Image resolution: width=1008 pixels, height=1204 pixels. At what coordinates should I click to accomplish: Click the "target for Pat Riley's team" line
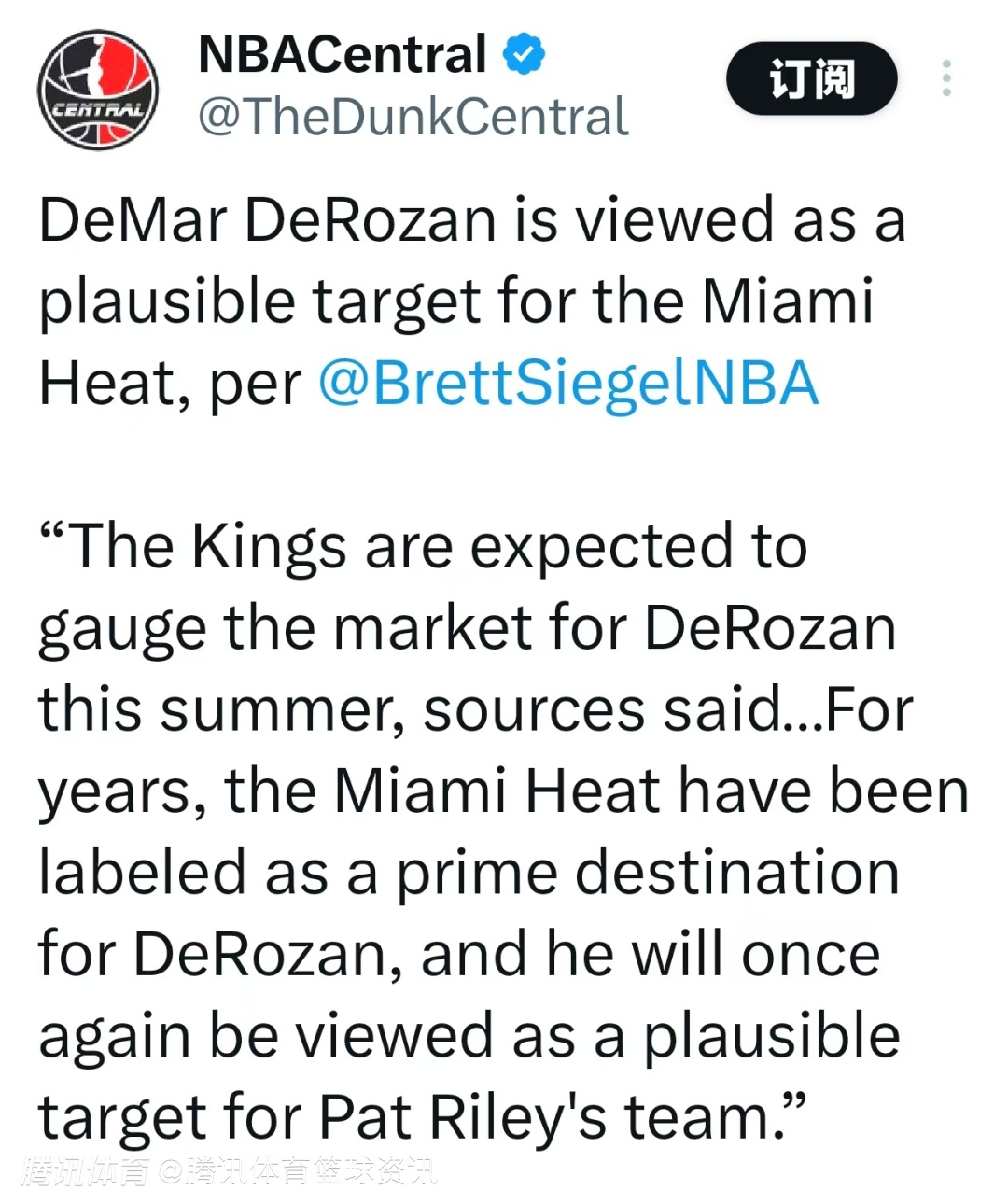(x=421, y=1117)
